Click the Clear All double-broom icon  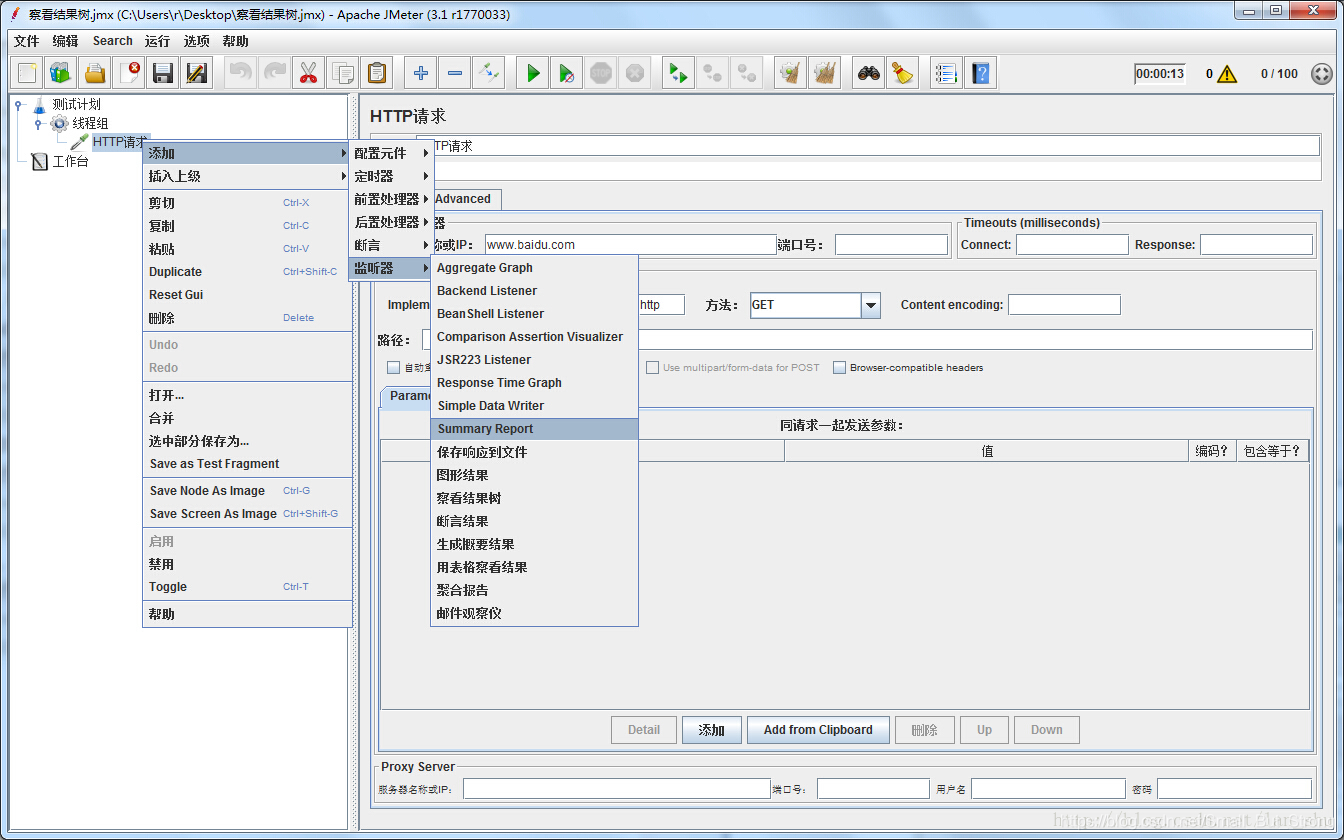(825, 73)
